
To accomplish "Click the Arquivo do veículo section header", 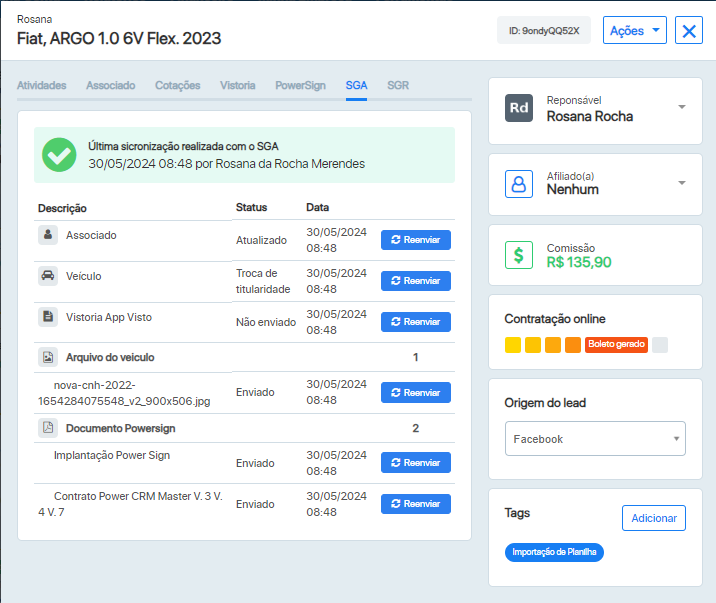I will (x=110, y=357).
